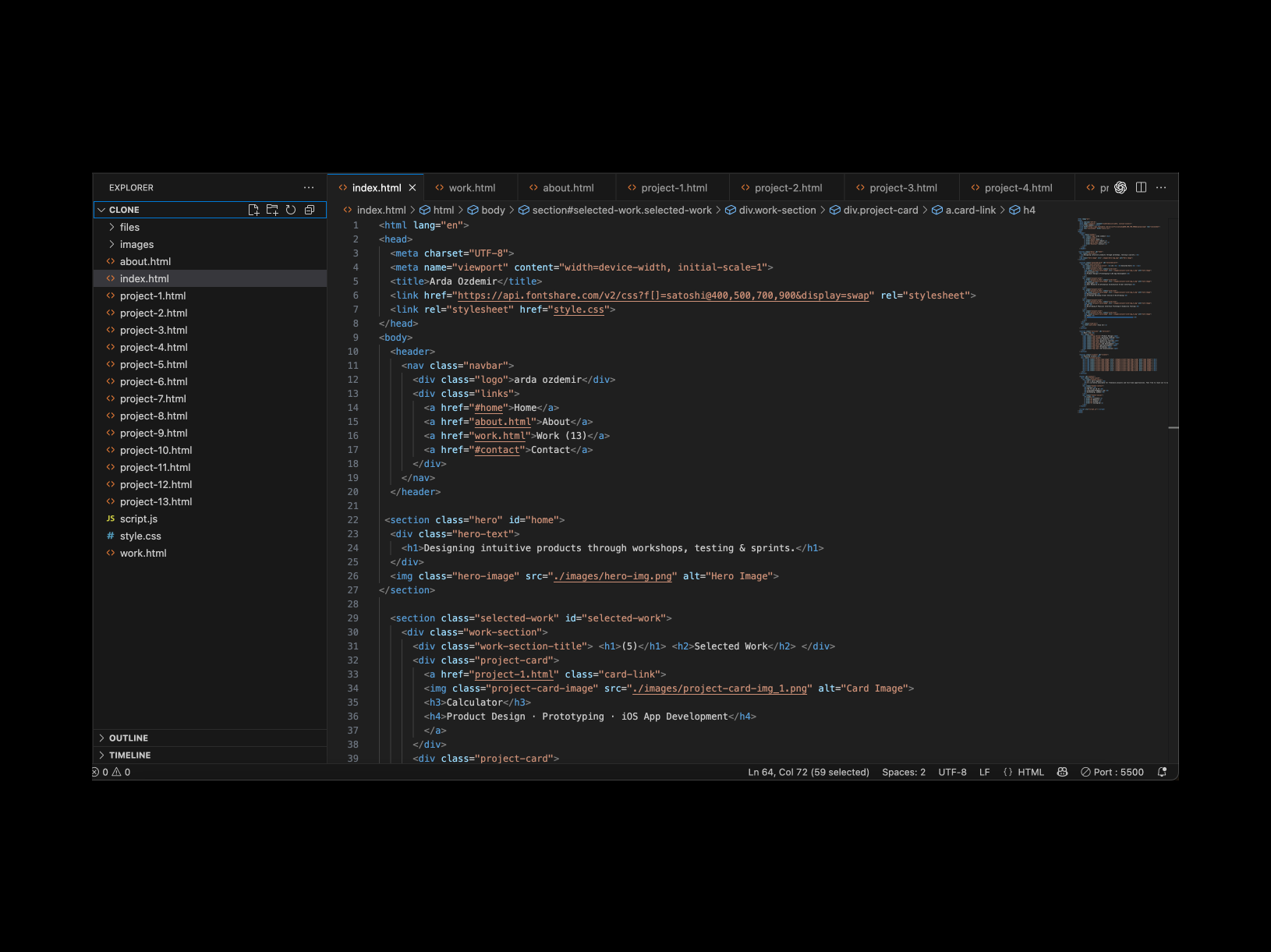Screen dimensions: 1271x952
Task: Open GitHub Copilot from the status bar
Action: pyautogui.click(x=1062, y=772)
